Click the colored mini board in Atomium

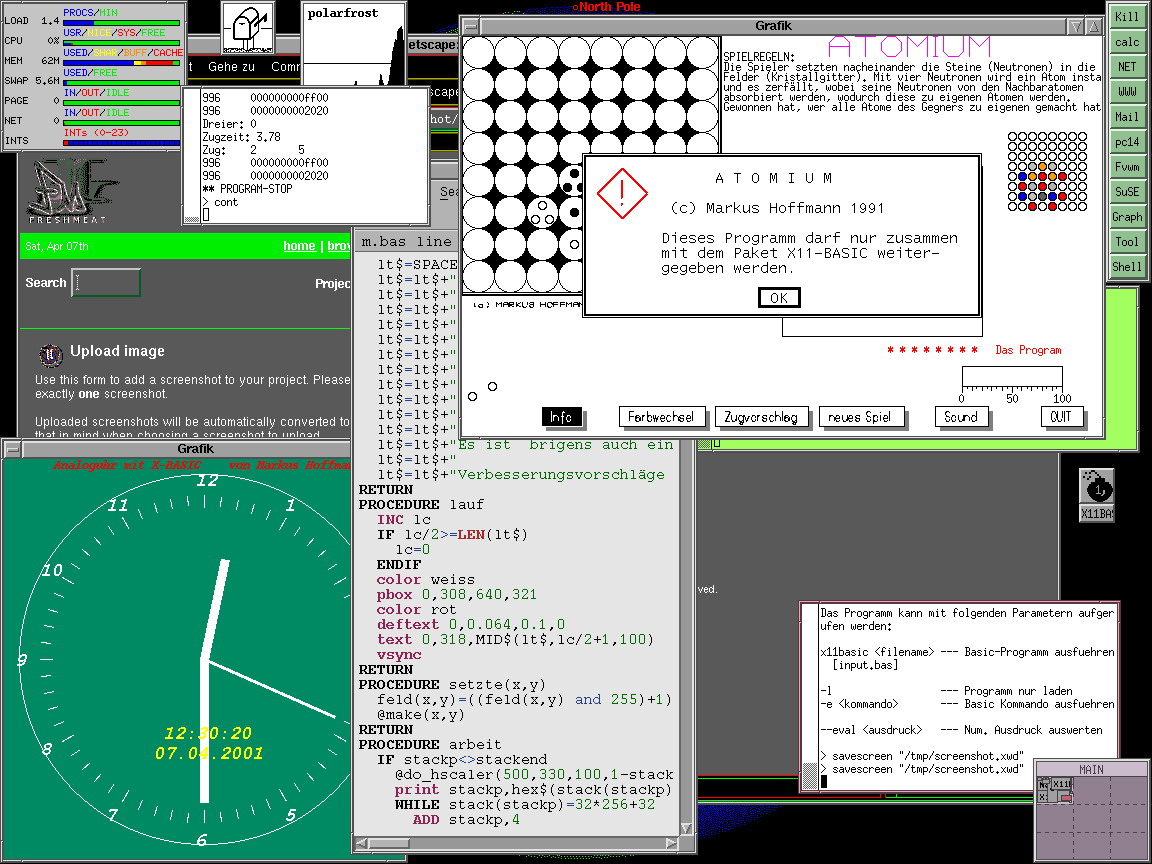tap(1047, 171)
